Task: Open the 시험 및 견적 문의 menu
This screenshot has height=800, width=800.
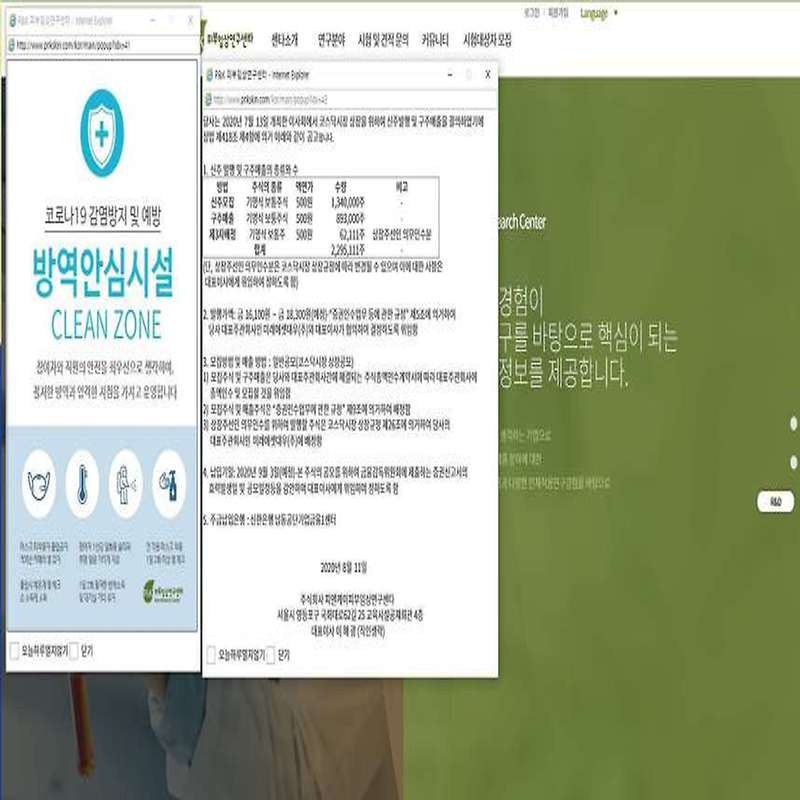Action: pos(383,40)
